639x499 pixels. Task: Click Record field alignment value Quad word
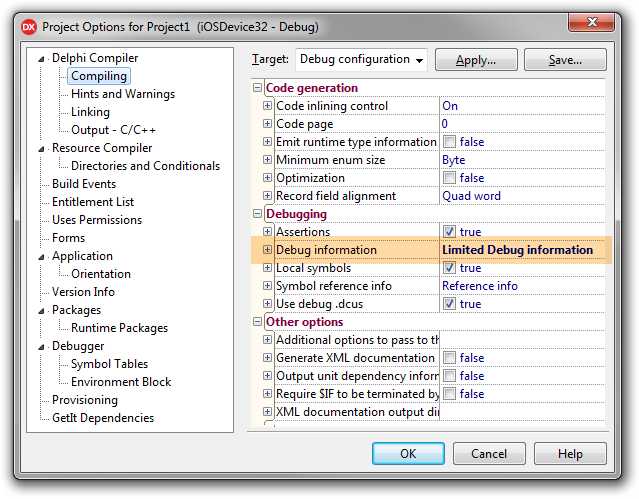[472, 196]
